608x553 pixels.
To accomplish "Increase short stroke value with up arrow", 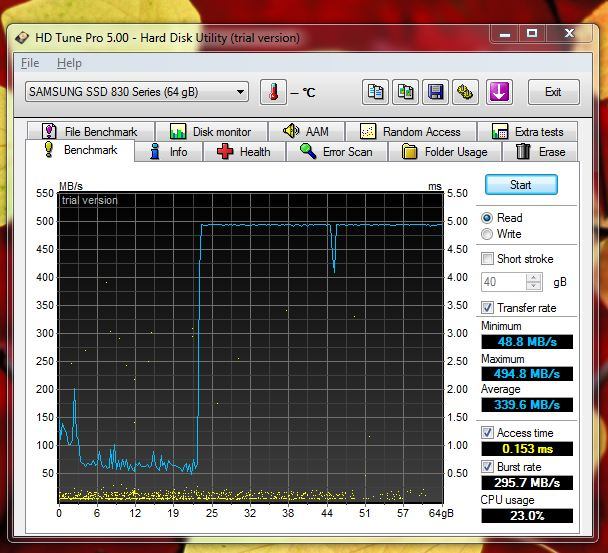I will [534, 278].
